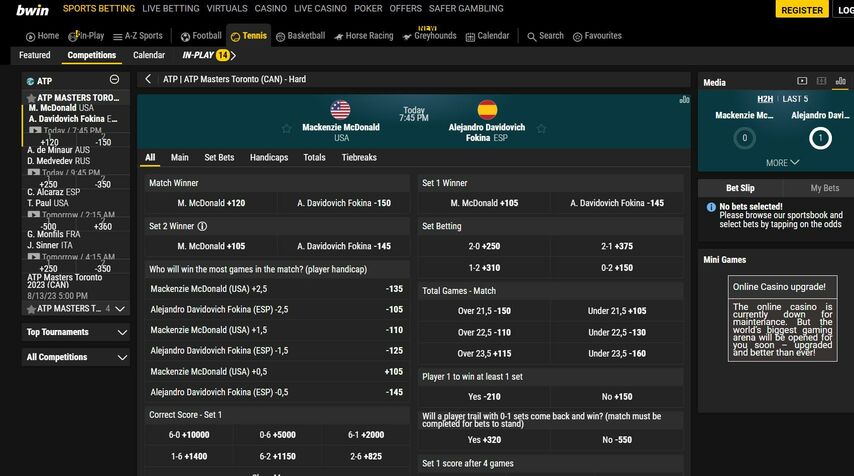The height and width of the screenshot is (476, 854).
Task: Switch to LIVE BETTING menu
Action: pos(170,9)
